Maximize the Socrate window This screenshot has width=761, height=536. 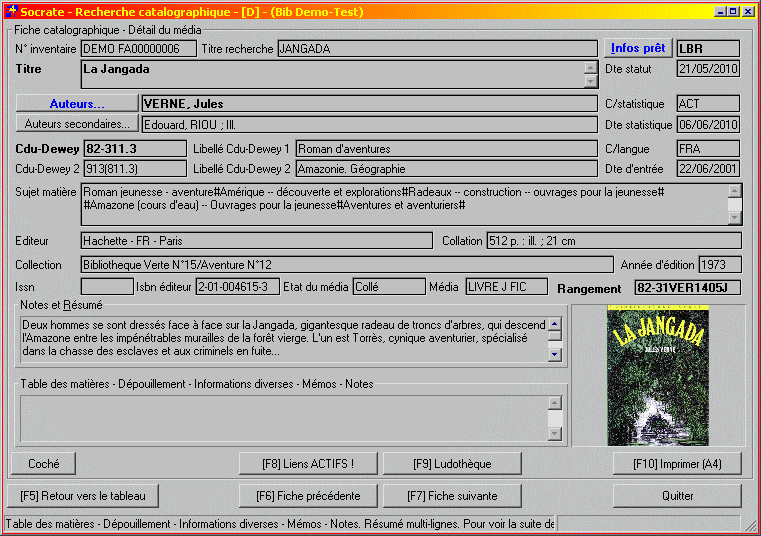pos(733,11)
